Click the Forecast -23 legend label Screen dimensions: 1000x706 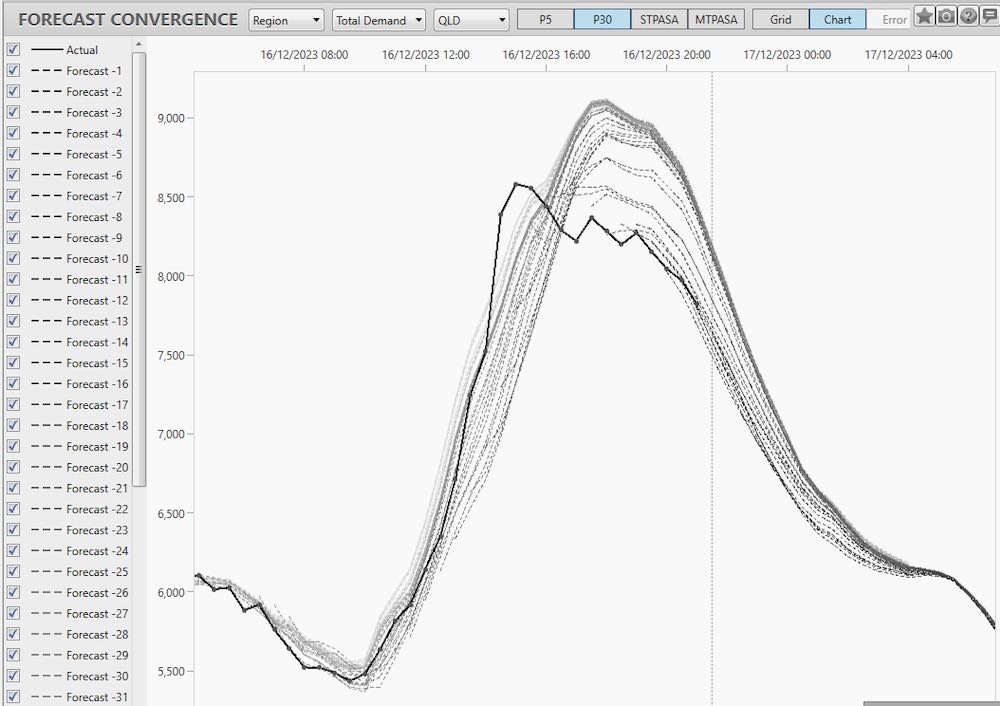[x=97, y=530]
